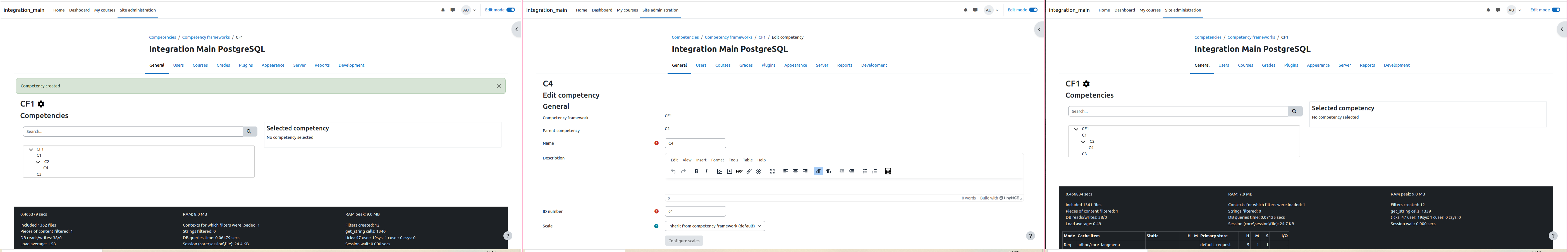Align text right in editor
Viewport: 1568px width, 252px height.
point(805,171)
